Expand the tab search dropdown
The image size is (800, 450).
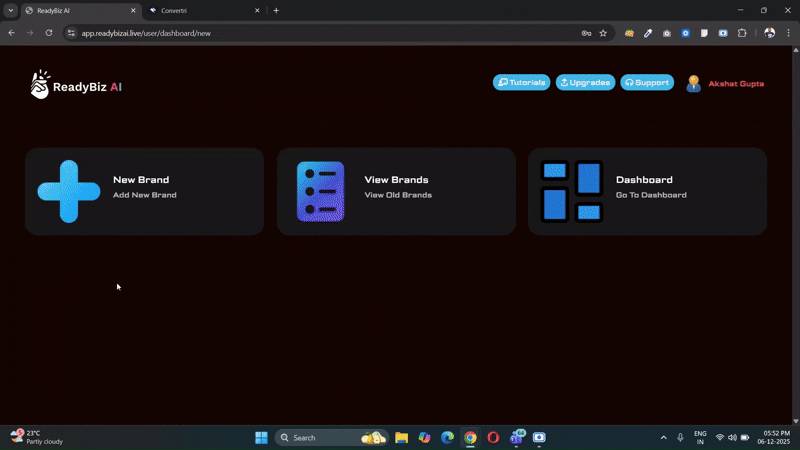tap(10, 10)
